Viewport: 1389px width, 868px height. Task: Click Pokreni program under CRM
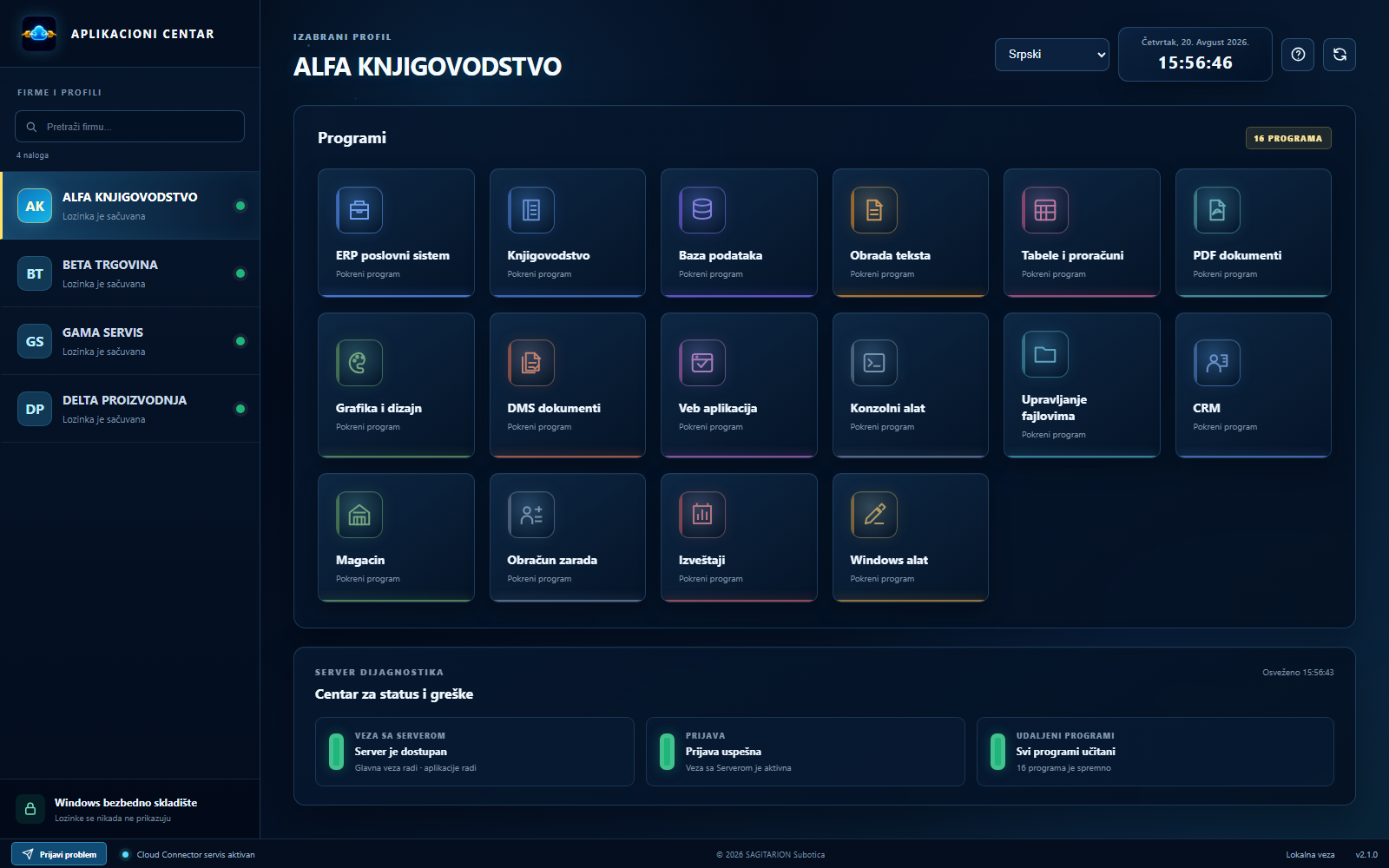coord(1225,427)
